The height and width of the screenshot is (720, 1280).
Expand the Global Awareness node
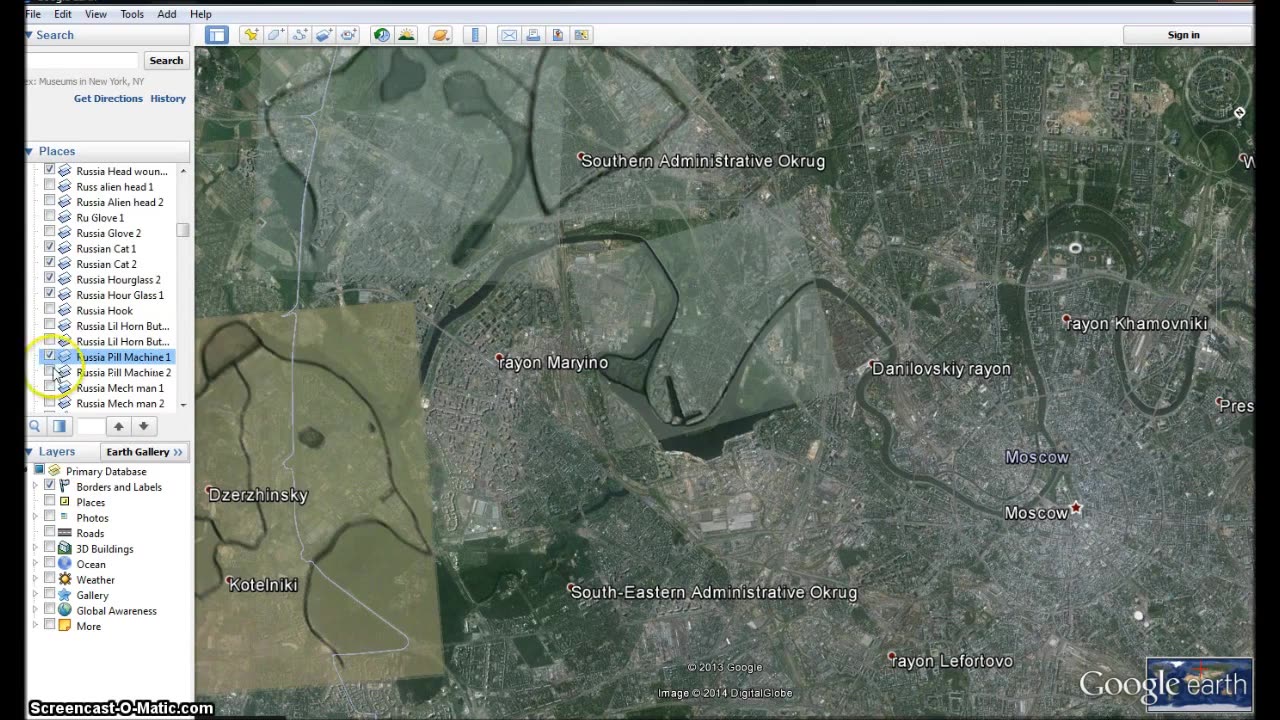(x=35, y=611)
